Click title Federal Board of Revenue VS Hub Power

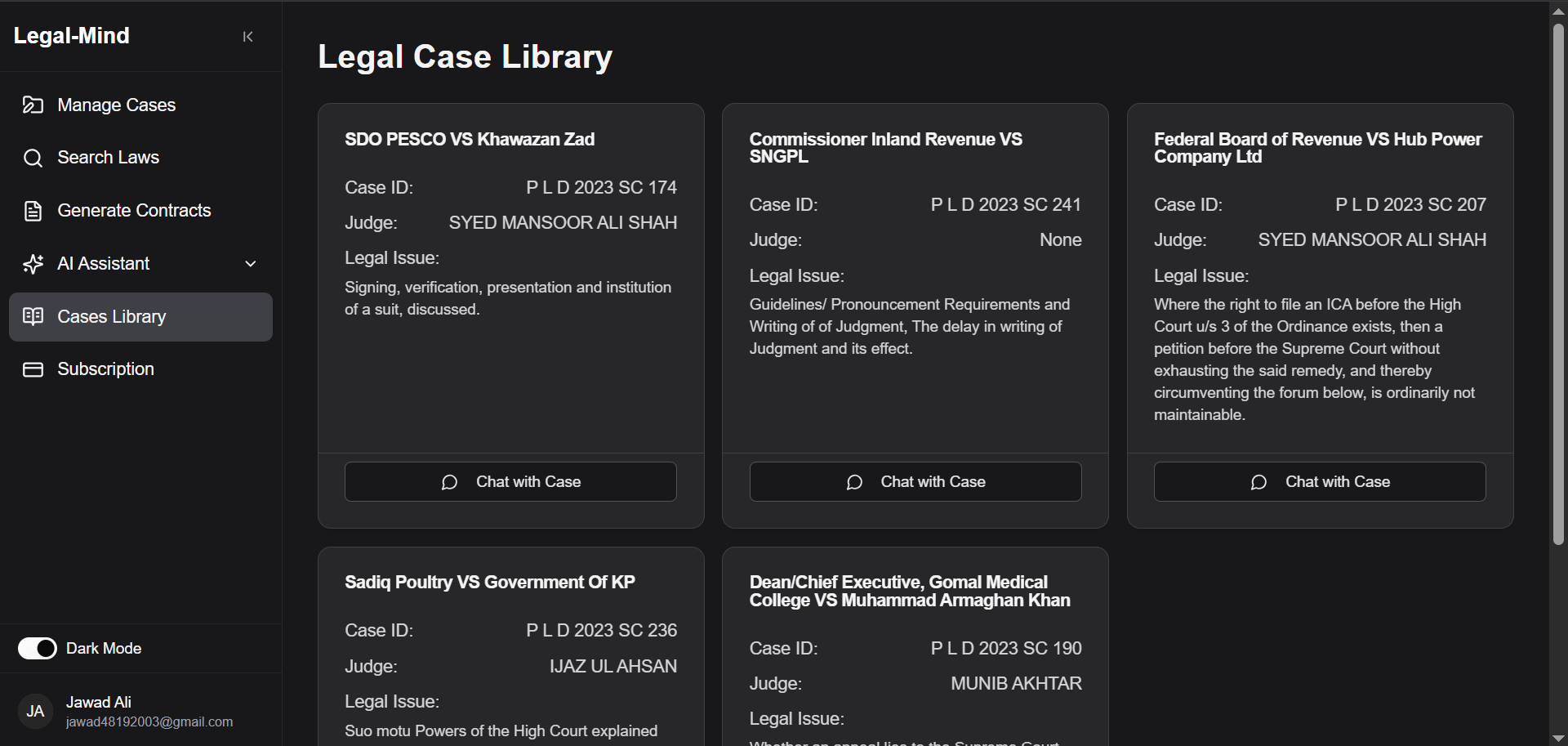pyautogui.click(x=1317, y=148)
